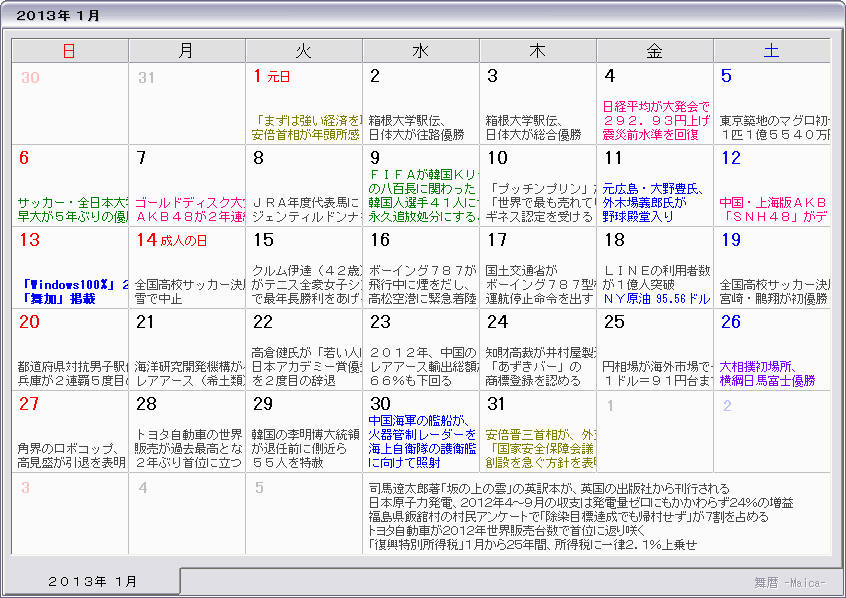Click the 「復興特別所得税」 note line
The width and height of the screenshot is (846, 598).
[533, 545]
